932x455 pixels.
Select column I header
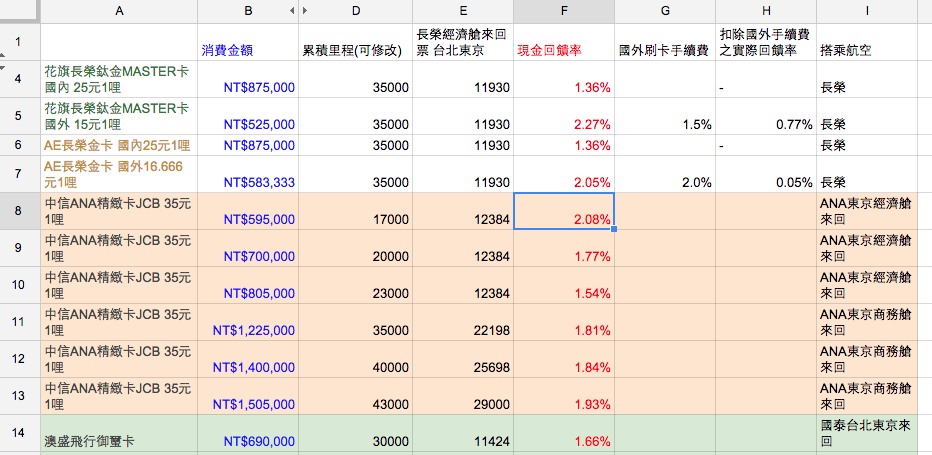click(867, 11)
